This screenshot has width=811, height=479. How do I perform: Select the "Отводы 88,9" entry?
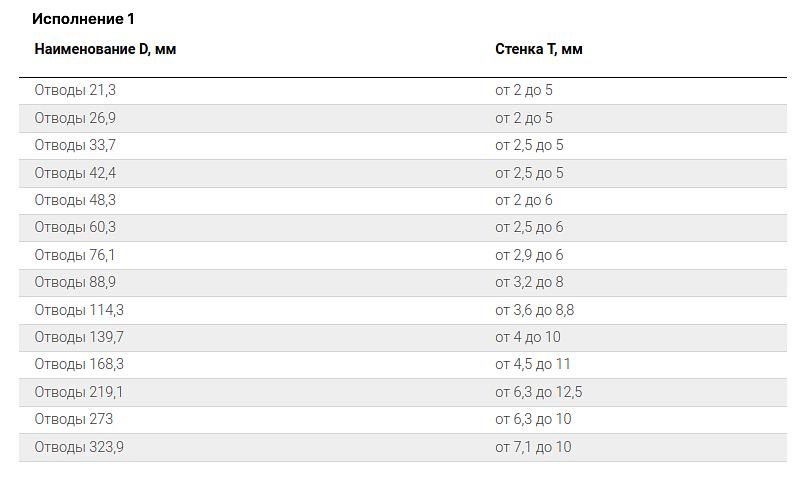tap(75, 282)
